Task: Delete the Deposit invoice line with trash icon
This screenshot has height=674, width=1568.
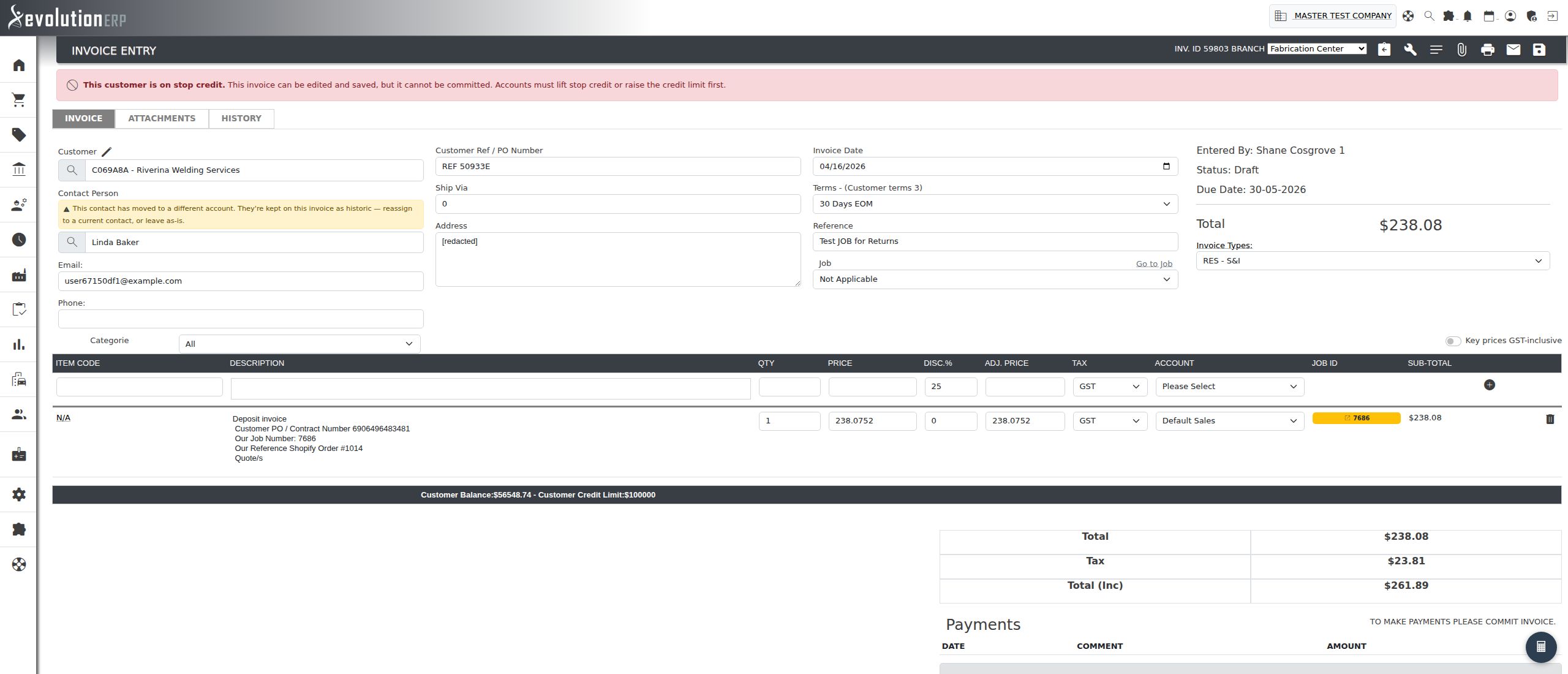Action: (x=1550, y=419)
